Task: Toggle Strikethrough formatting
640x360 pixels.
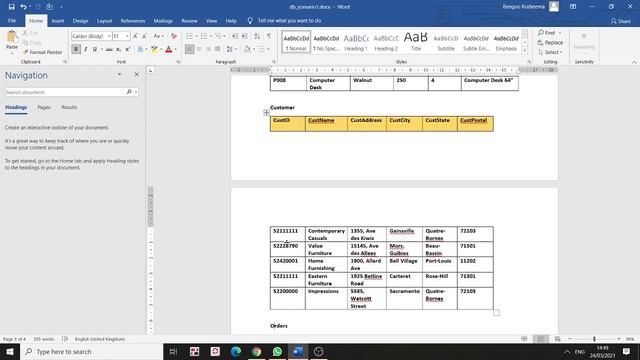Action: coord(109,49)
